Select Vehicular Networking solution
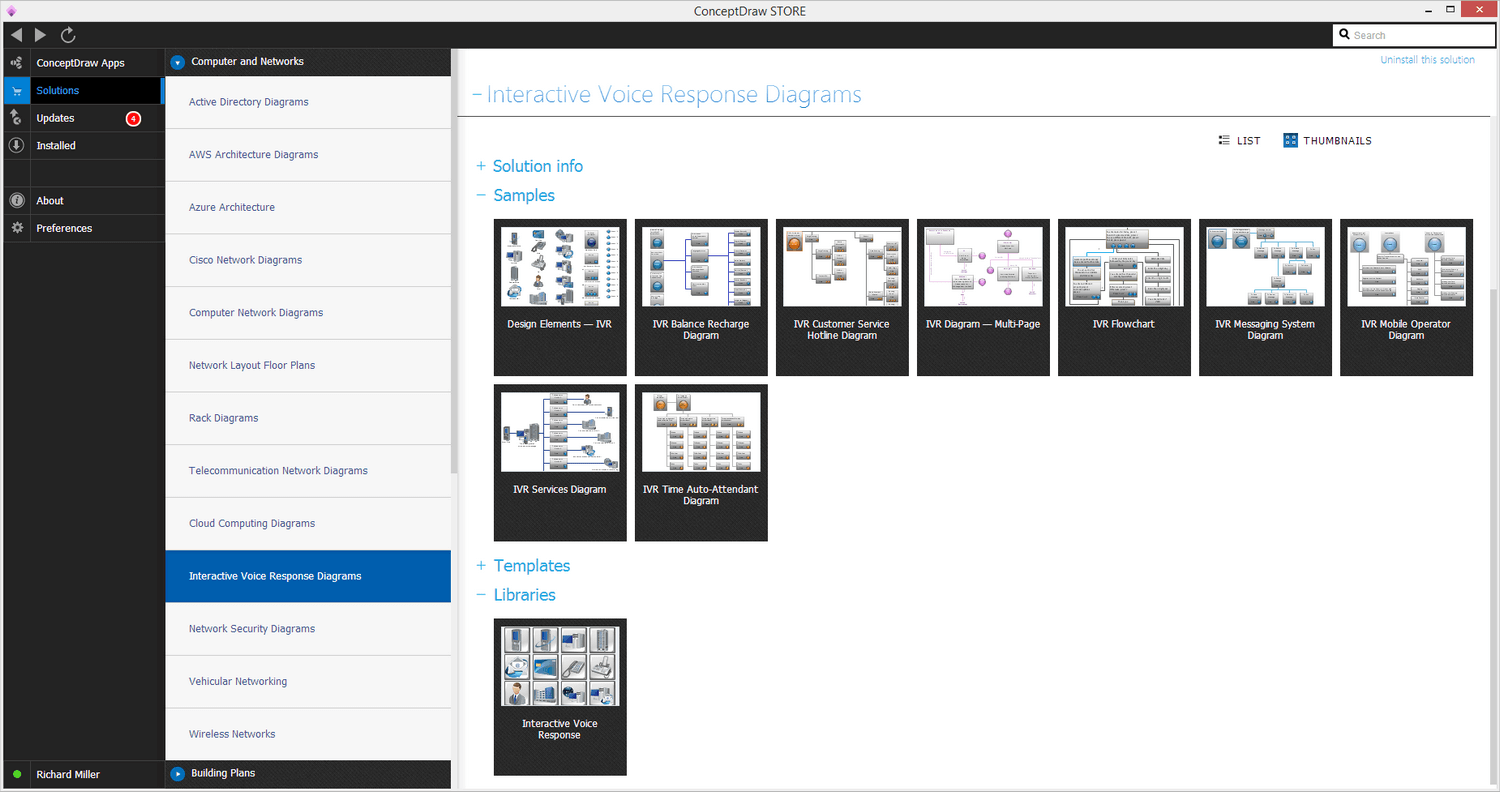The height and width of the screenshot is (792, 1500). pos(308,681)
